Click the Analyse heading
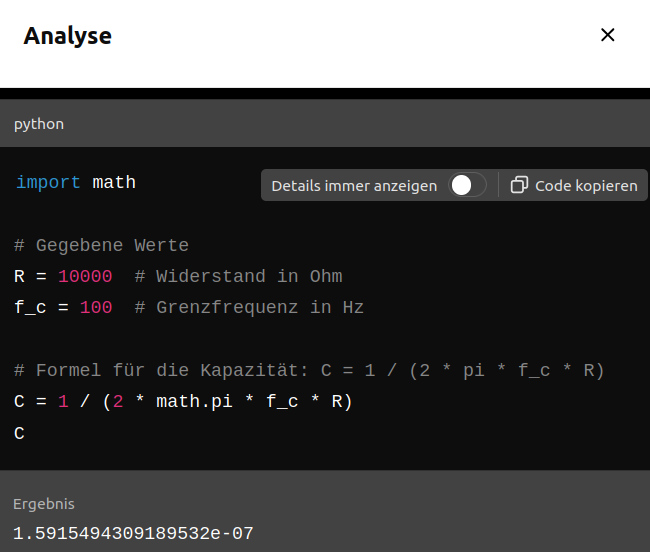Screen dimensions: 650x552 [x=68, y=36]
